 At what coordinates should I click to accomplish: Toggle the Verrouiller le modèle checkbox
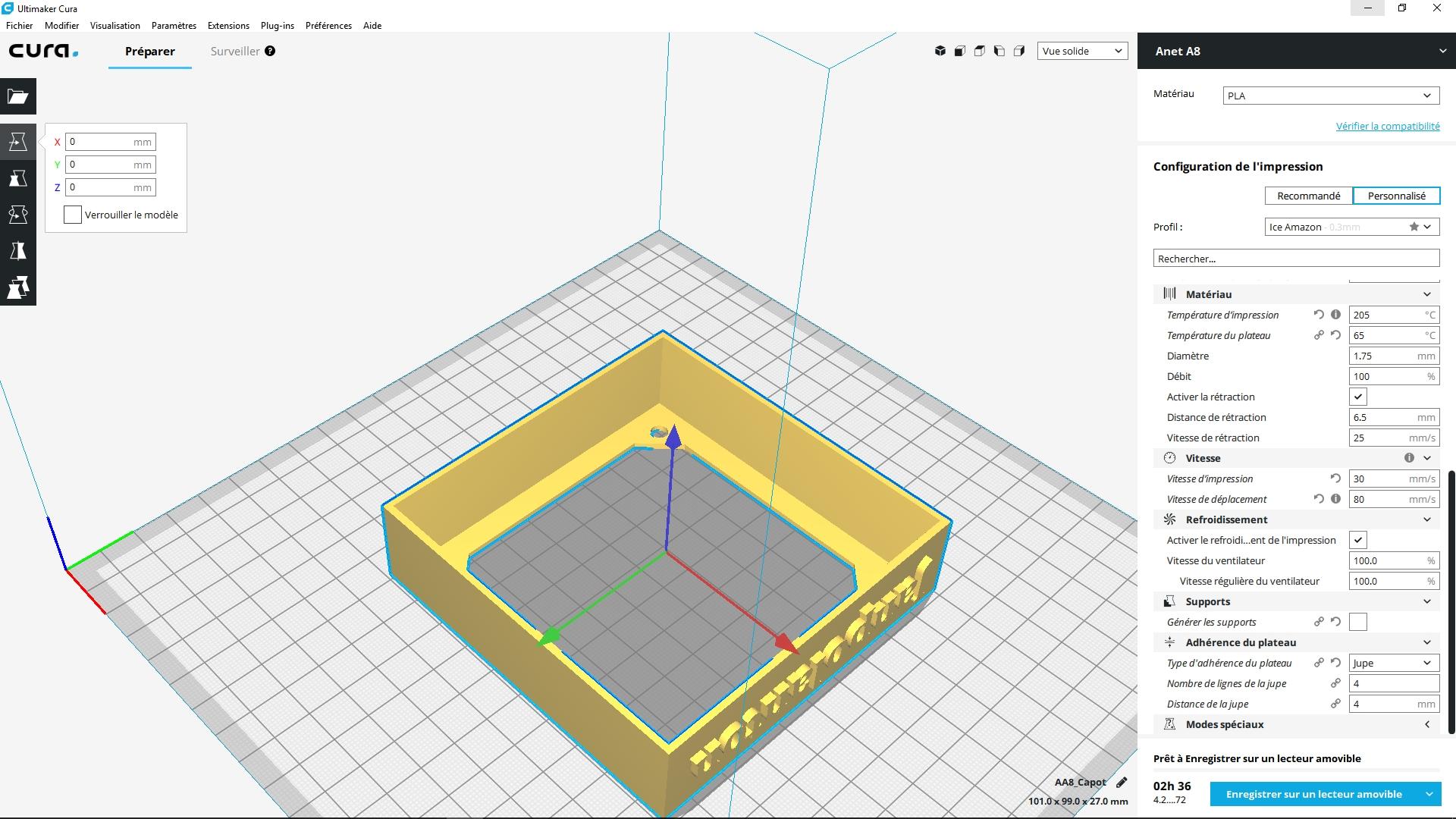[73, 215]
